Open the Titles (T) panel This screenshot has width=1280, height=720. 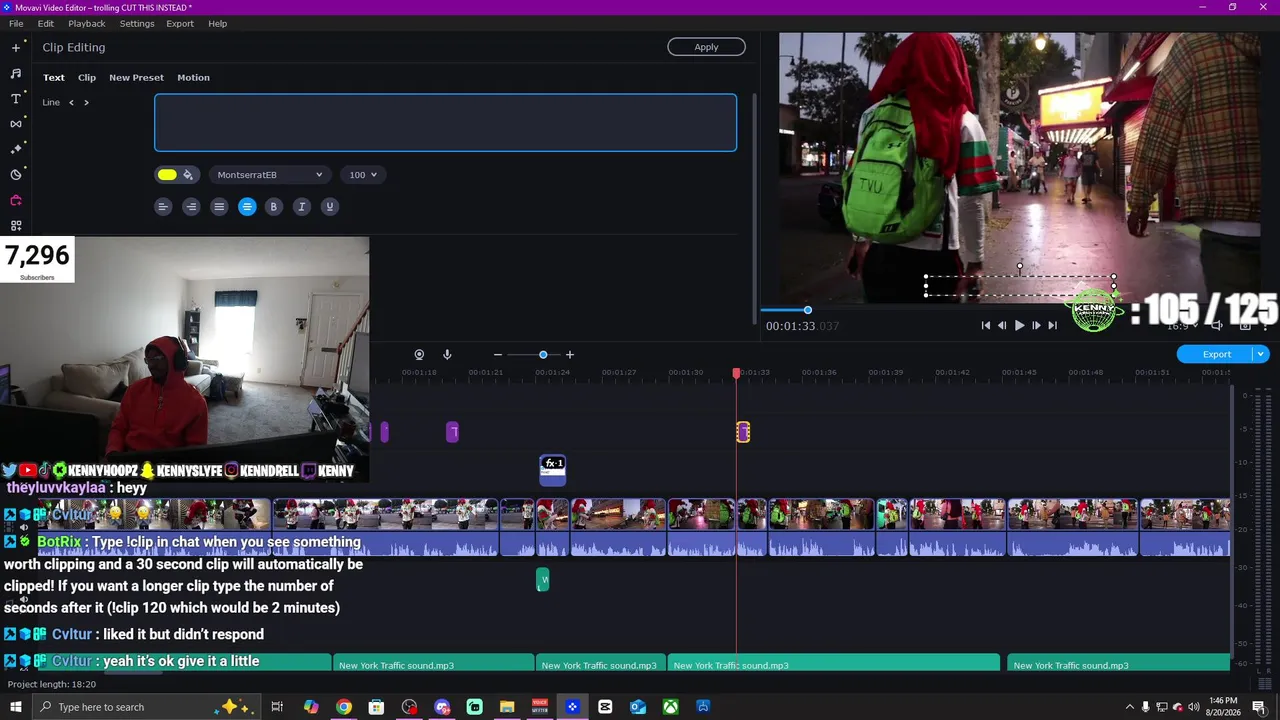16,99
